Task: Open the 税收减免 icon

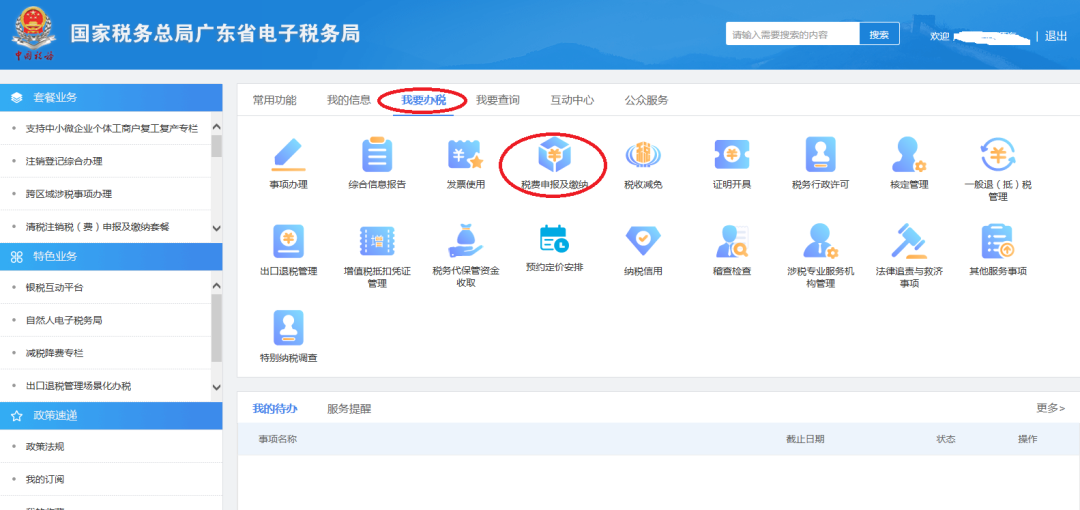Action: pyautogui.click(x=643, y=155)
